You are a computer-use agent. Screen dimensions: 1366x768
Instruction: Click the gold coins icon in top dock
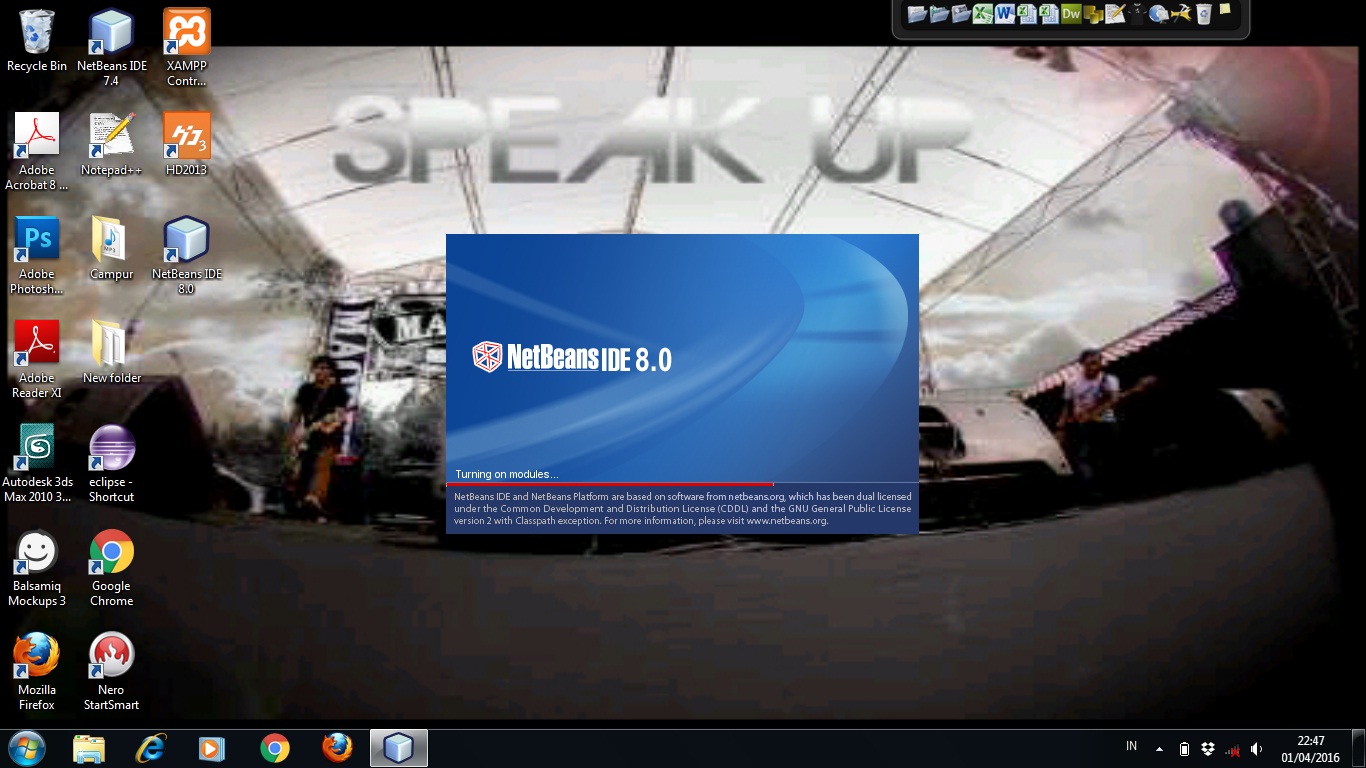(1093, 14)
